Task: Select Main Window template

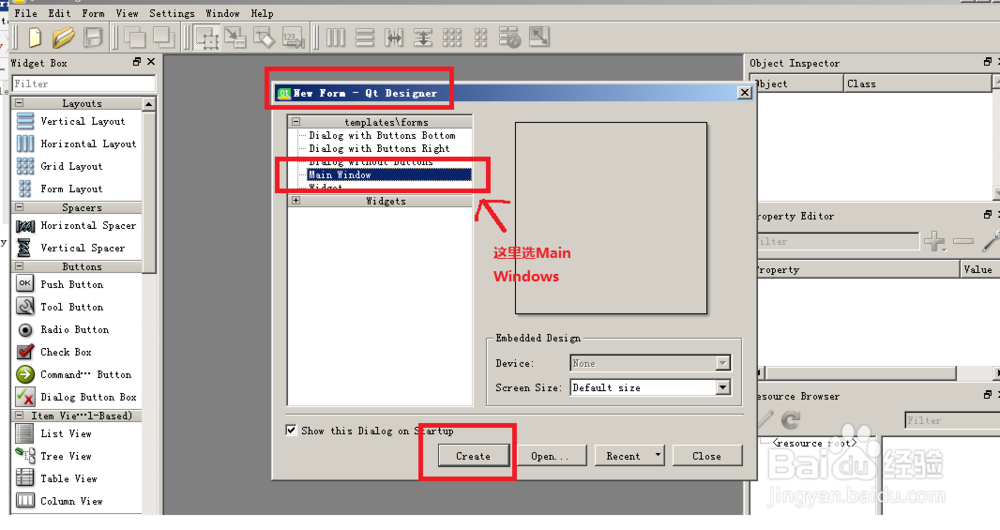Action: 389,175
